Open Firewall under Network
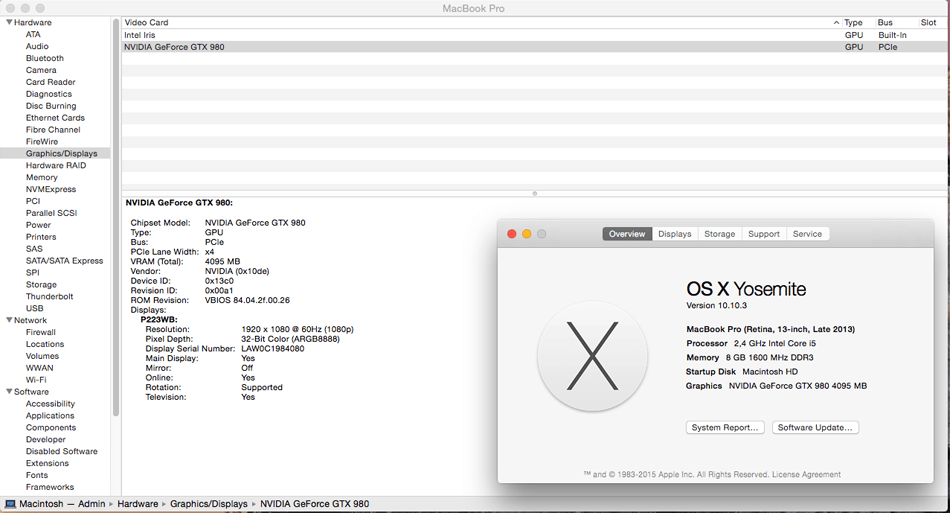The width and height of the screenshot is (950, 513). point(41,332)
